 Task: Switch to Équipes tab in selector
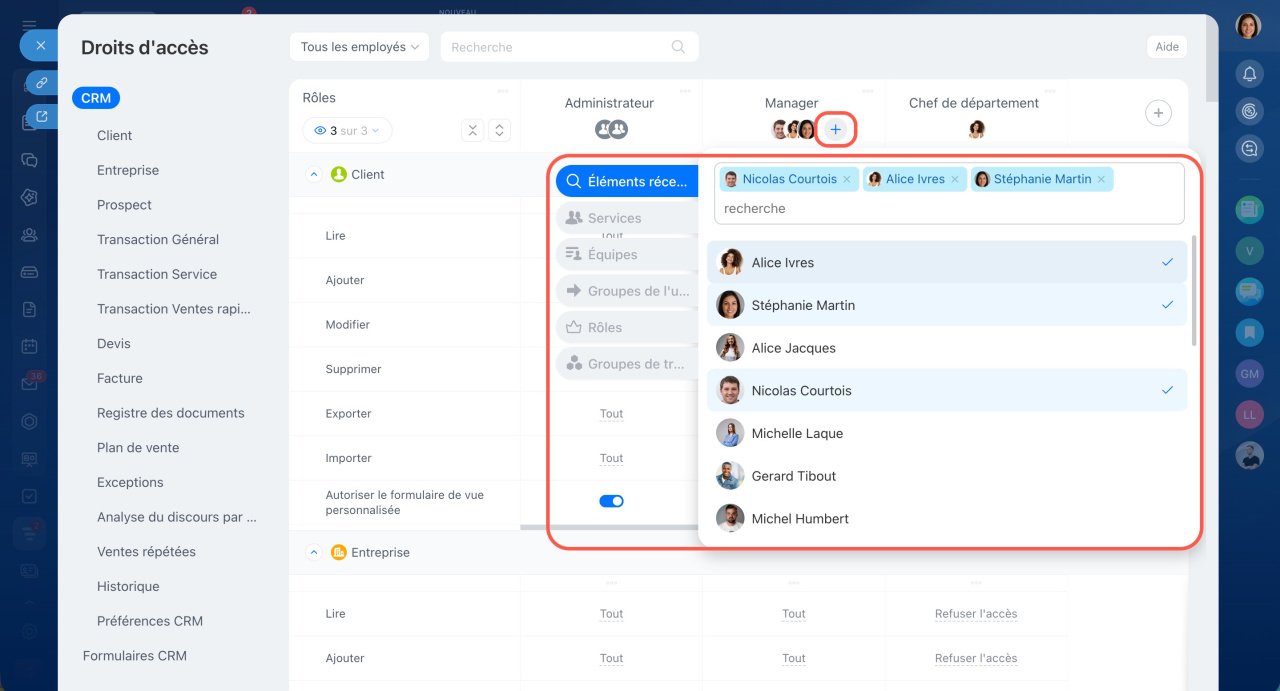[627, 255]
